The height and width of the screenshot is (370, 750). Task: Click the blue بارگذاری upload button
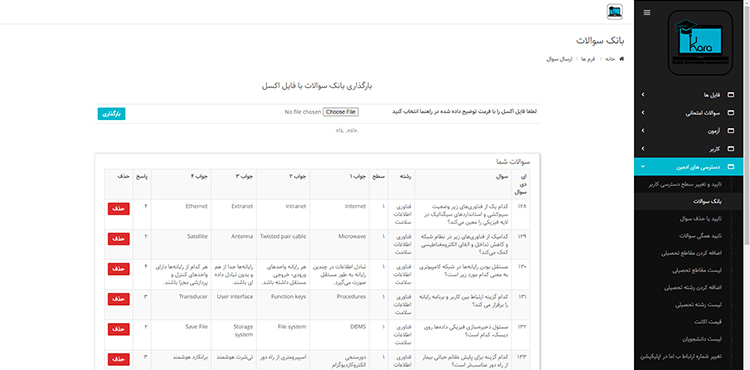tap(111, 114)
